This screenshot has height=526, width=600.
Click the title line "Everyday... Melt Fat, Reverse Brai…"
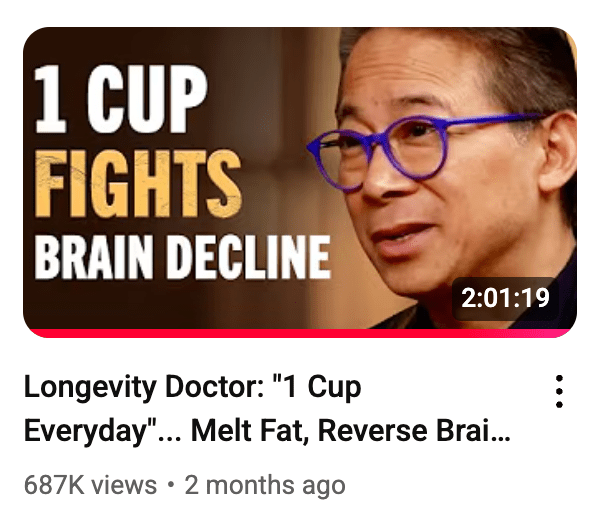[267, 431]
